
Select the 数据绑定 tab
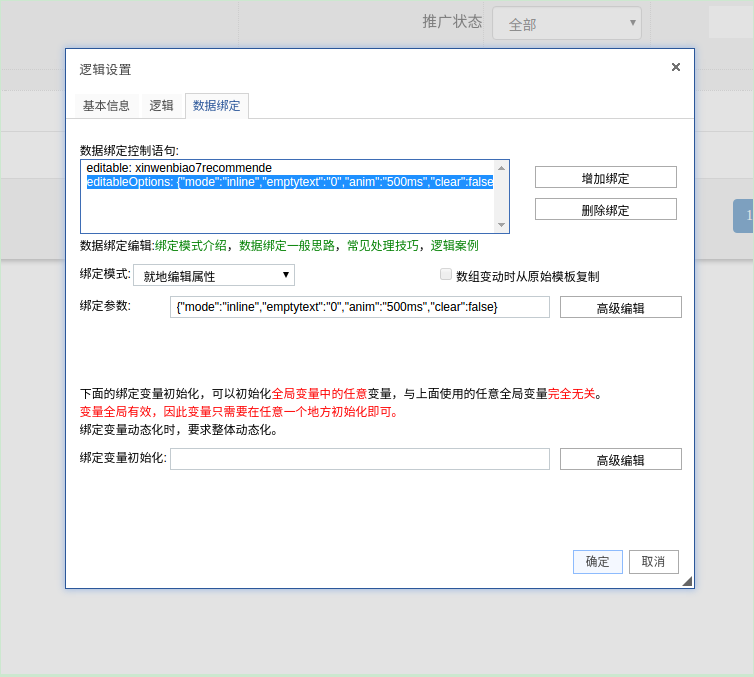[217, 105]
